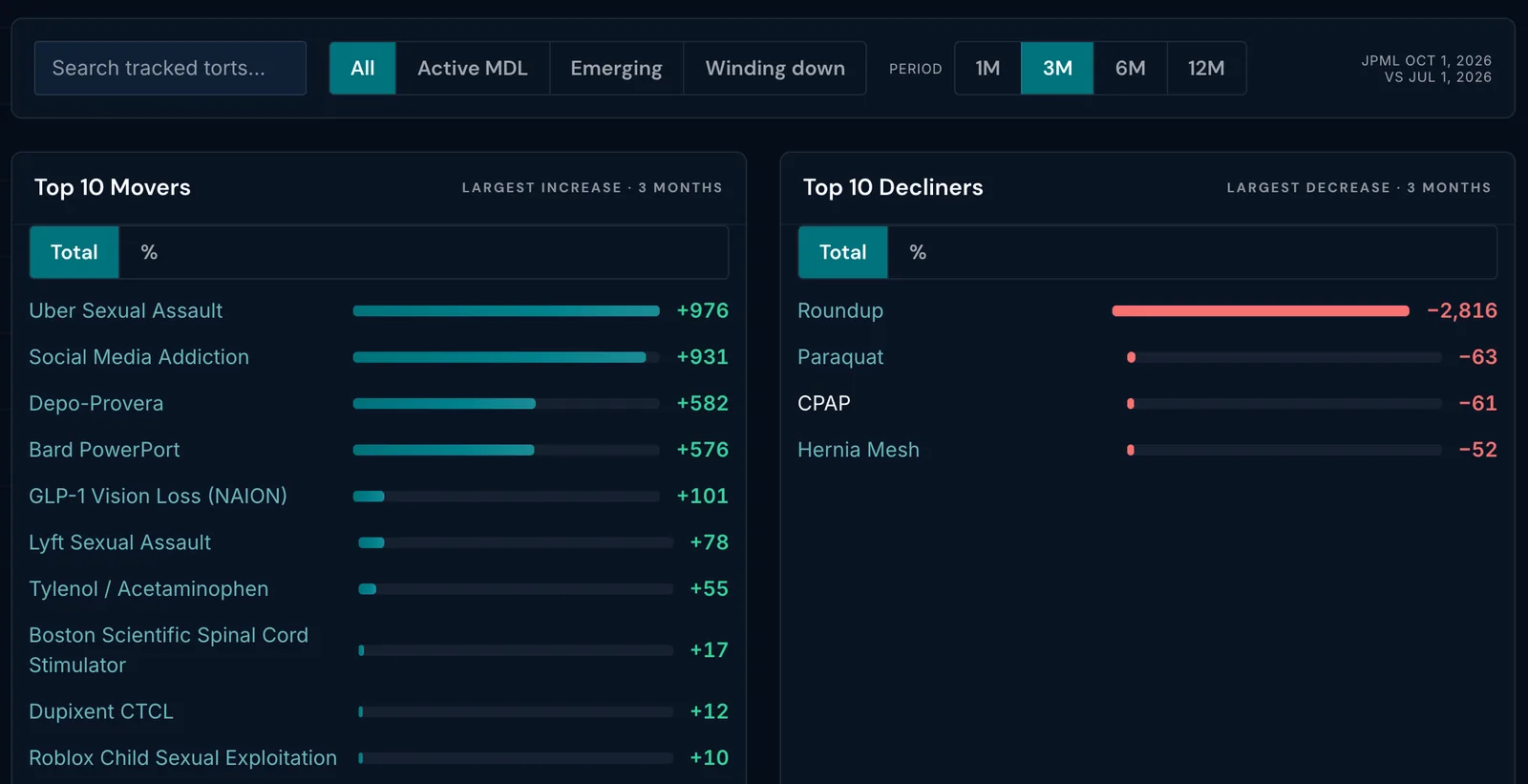Click the +582 Depo-Provera value
The height and width of the screenshot is (784, 1528).
(x=703, y=403)
